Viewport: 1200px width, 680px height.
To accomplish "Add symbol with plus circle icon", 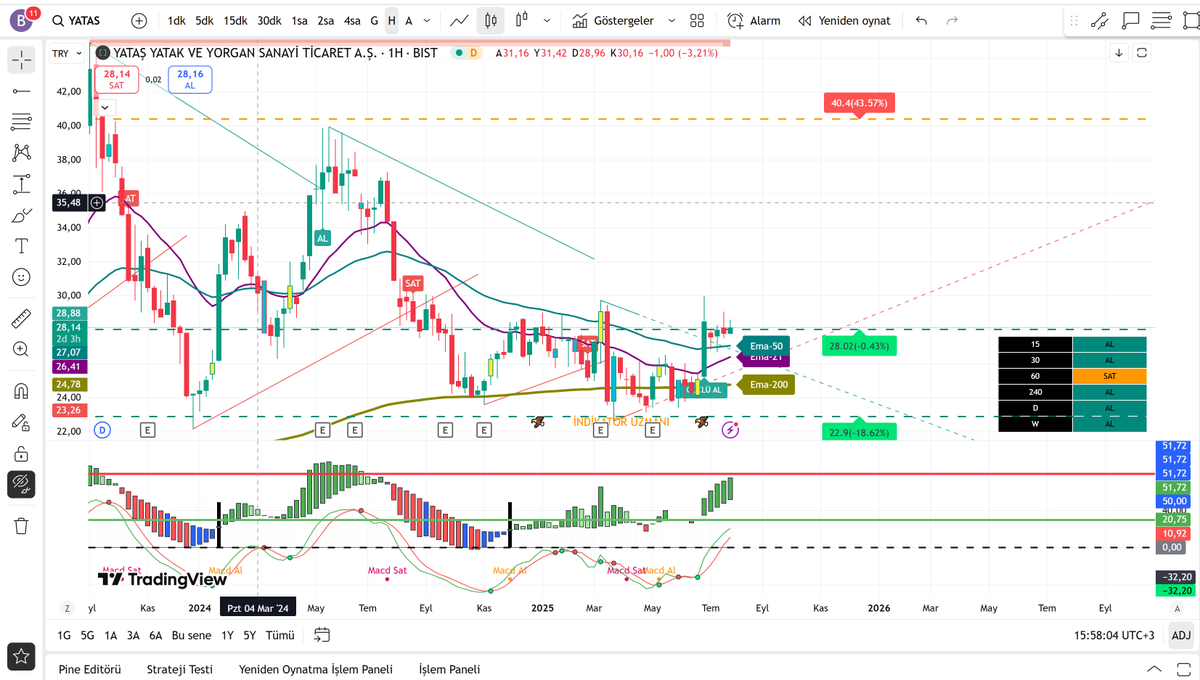I will pyautogui.click(x=139, y=20).
